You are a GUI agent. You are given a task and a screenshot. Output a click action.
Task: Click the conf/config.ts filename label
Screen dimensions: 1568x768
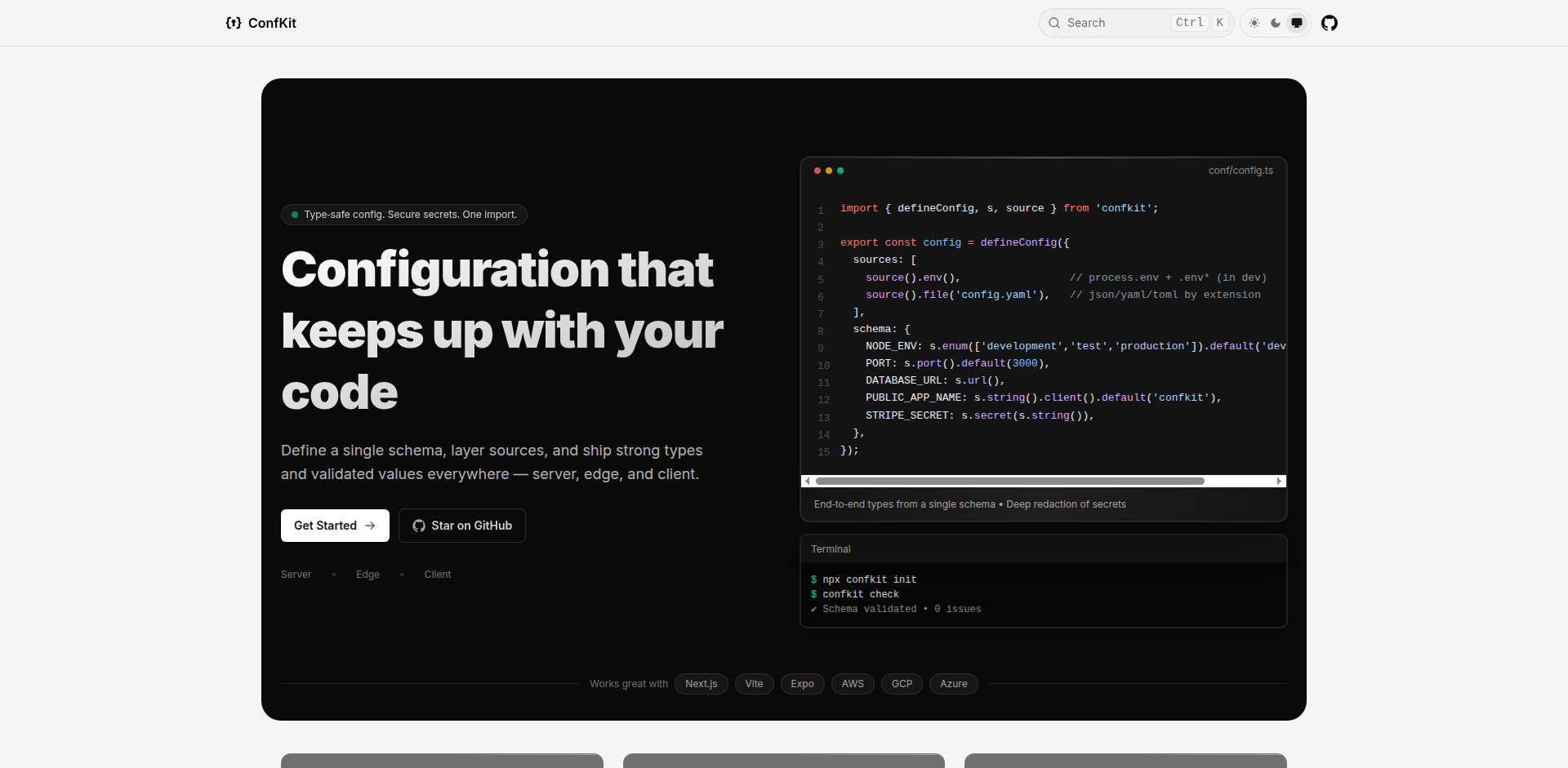point(1241,171)
